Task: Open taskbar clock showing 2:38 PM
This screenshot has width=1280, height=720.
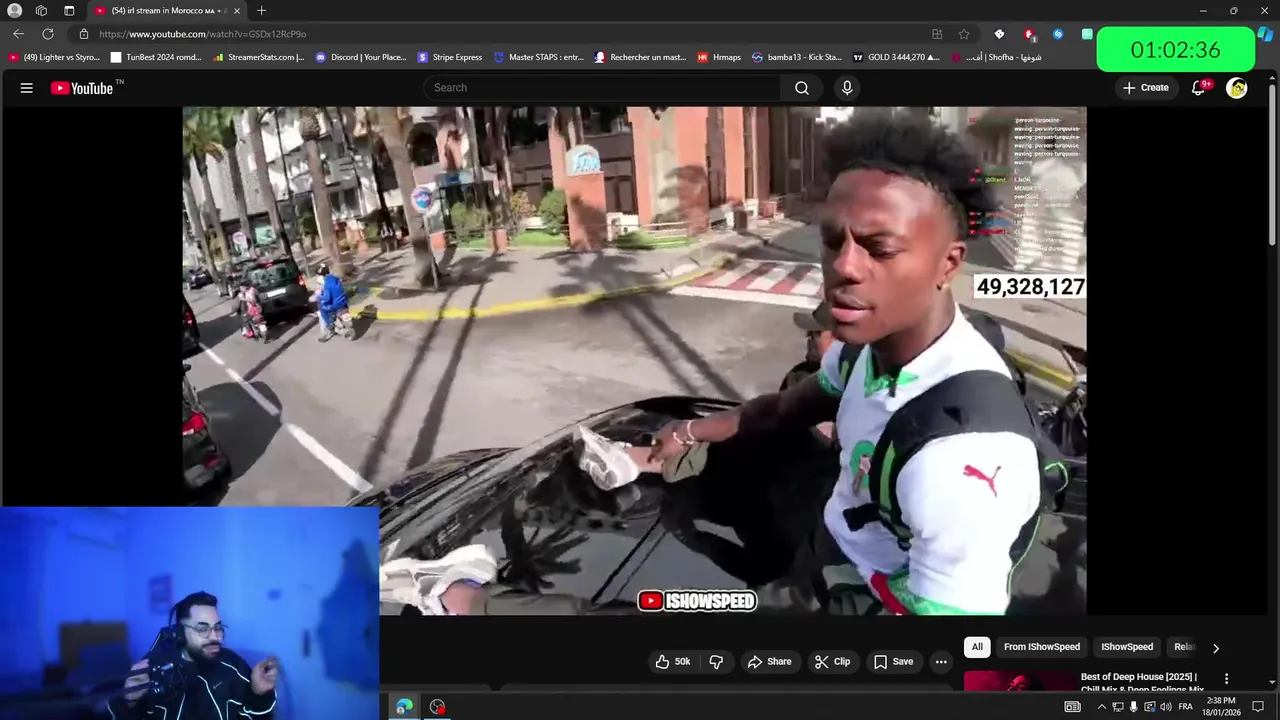Action: pyautogui.click(x=1221, y=707)
